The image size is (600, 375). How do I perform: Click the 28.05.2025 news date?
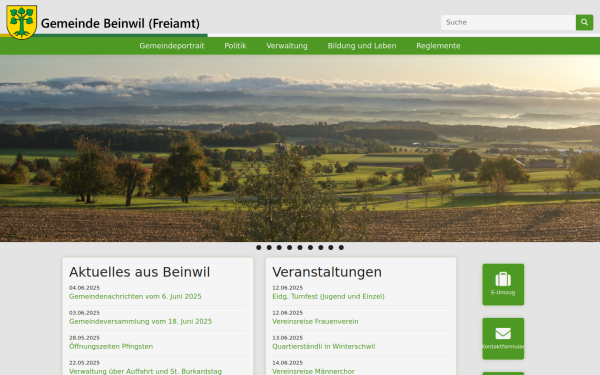(x=84, y=338)
